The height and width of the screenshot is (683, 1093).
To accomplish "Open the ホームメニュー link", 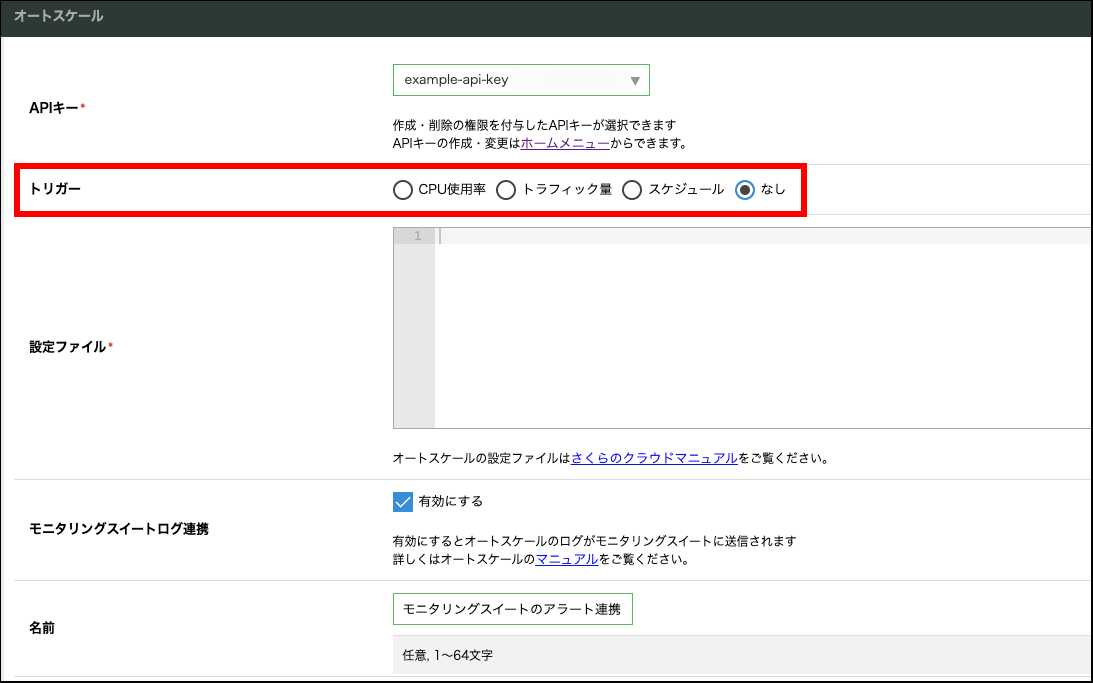I will [565, 143].
